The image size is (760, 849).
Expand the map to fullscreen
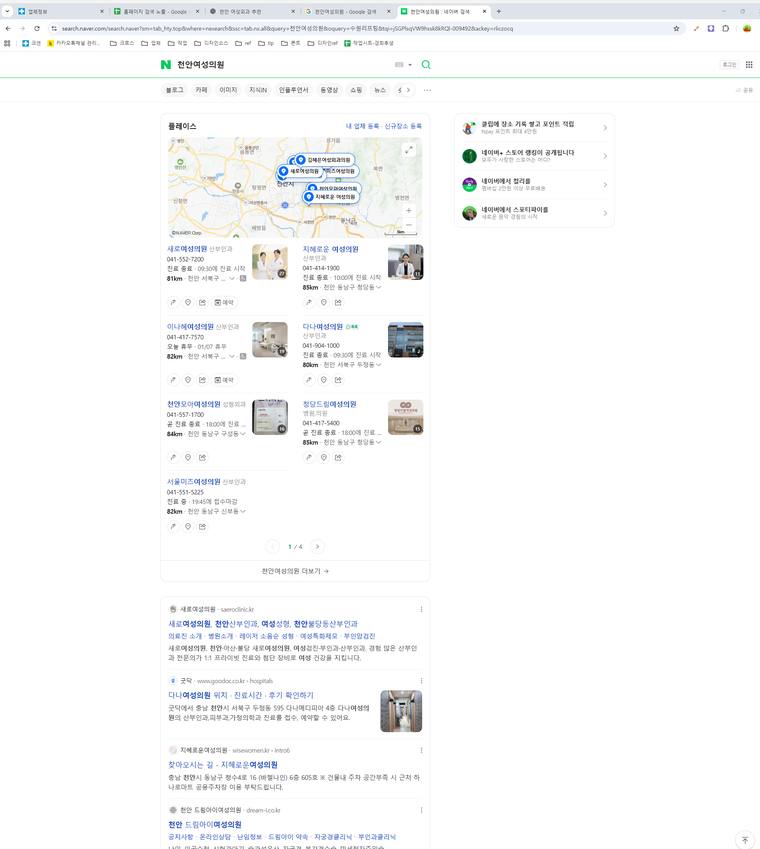coord(409,149)
